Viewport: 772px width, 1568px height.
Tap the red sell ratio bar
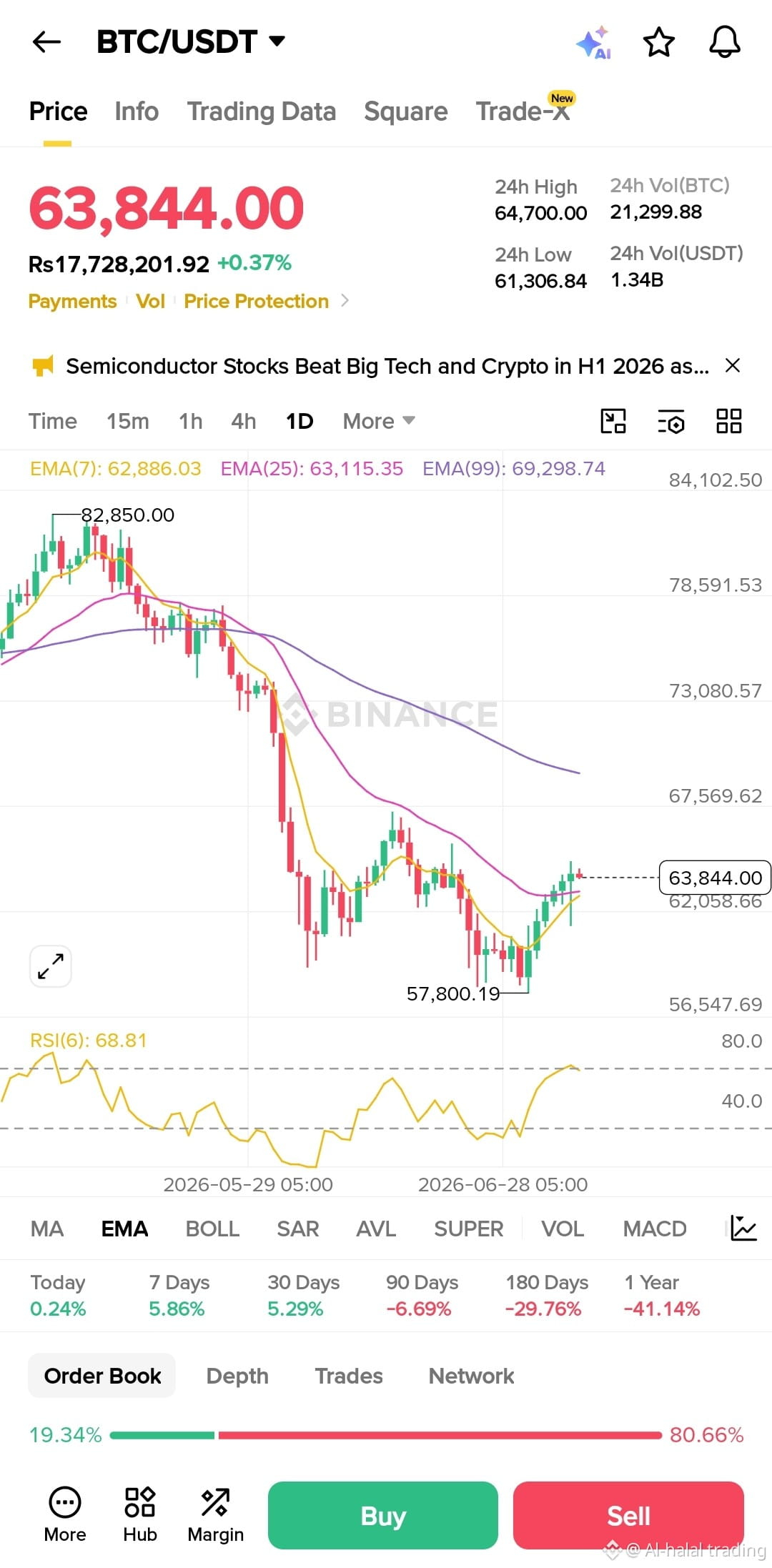tap(440, 1435)
